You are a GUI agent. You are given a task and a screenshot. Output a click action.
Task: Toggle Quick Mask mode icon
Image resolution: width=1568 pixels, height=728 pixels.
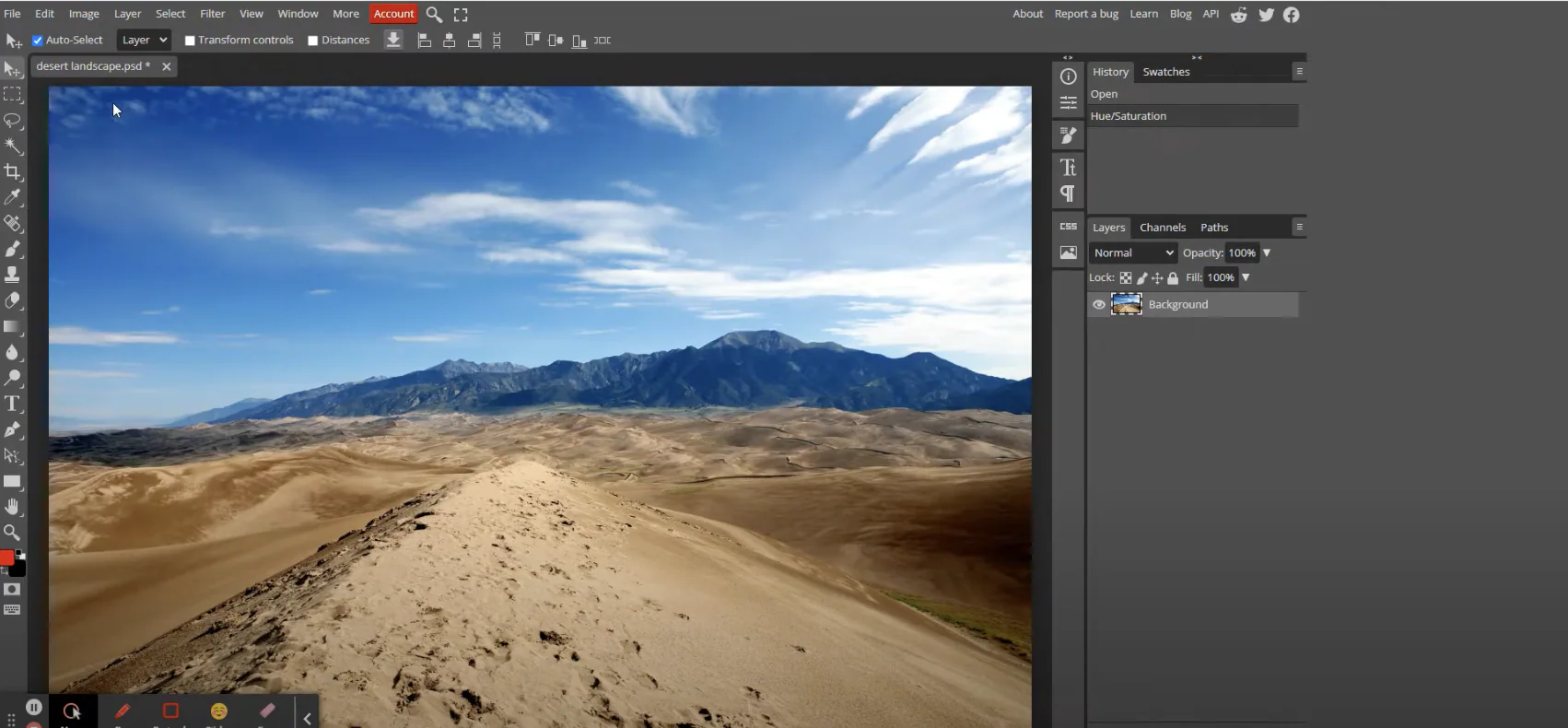point(12,590)
